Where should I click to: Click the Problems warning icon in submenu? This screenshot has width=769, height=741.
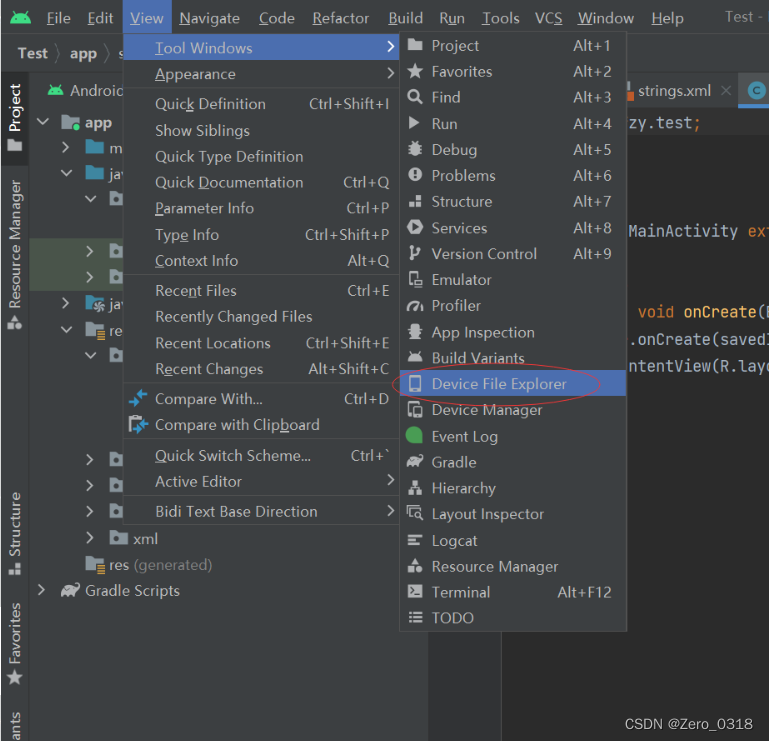coord(415,175)
